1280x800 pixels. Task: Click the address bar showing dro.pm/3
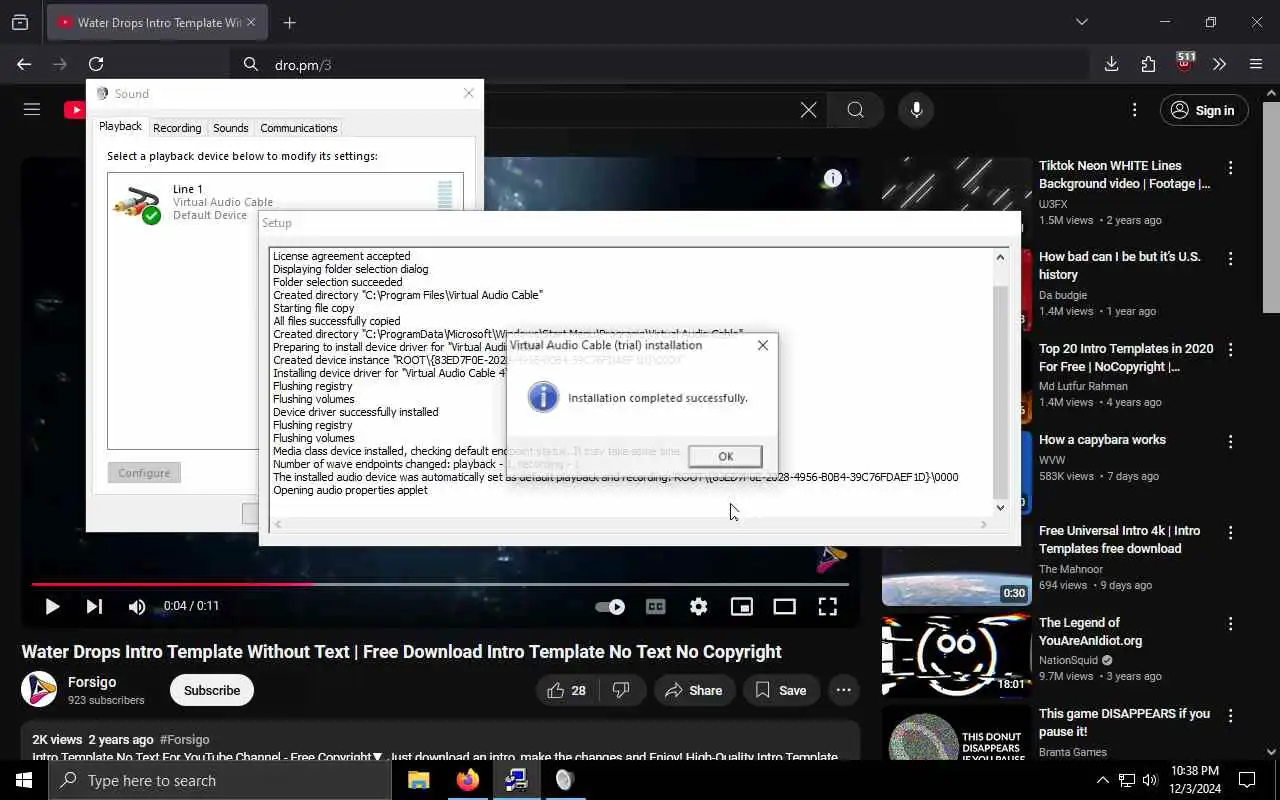click(x=660, y=64)
